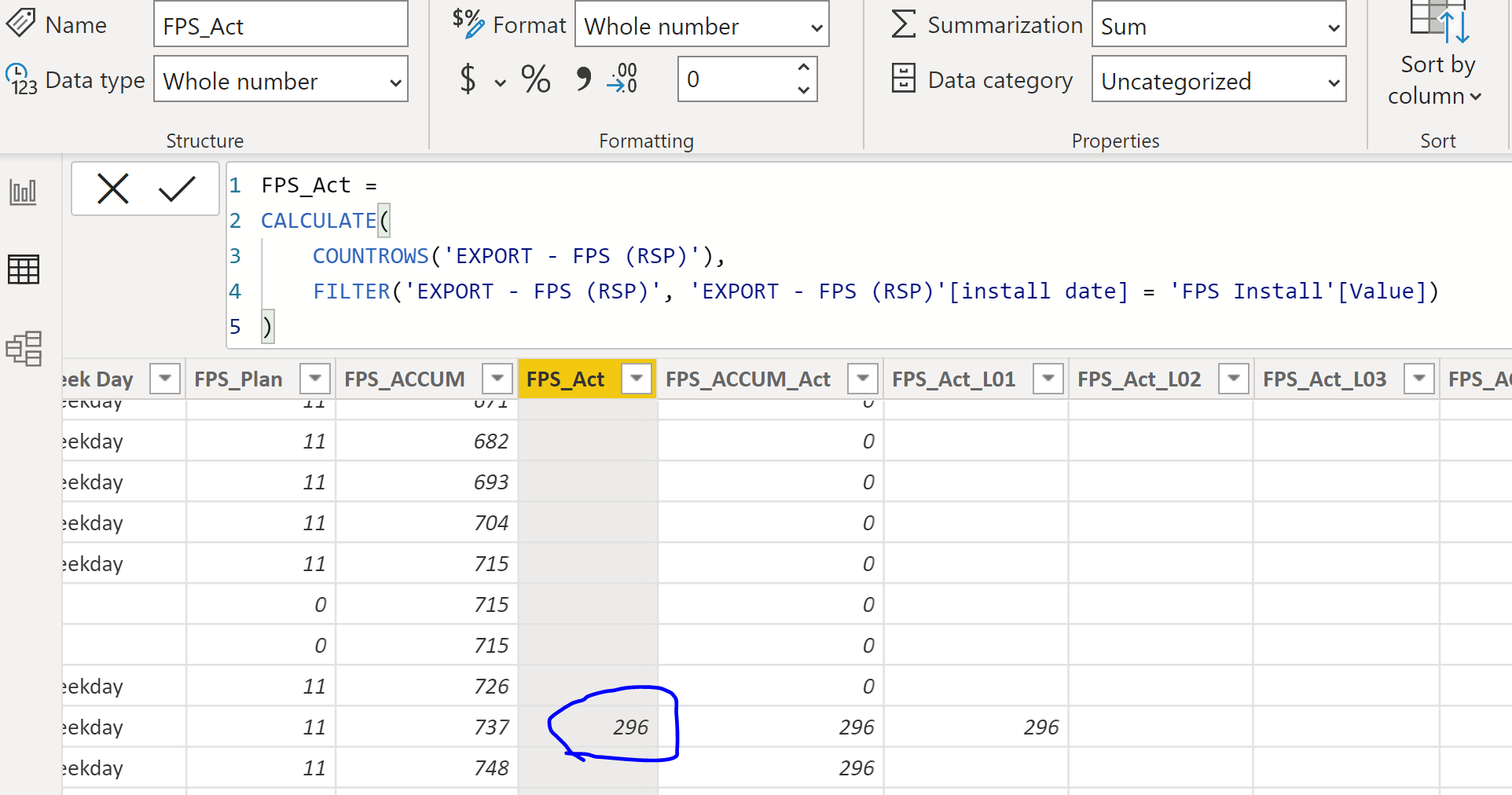Expand the currency format dropdown arrow
Screen dimensions: 1512x795
[500, 82]
